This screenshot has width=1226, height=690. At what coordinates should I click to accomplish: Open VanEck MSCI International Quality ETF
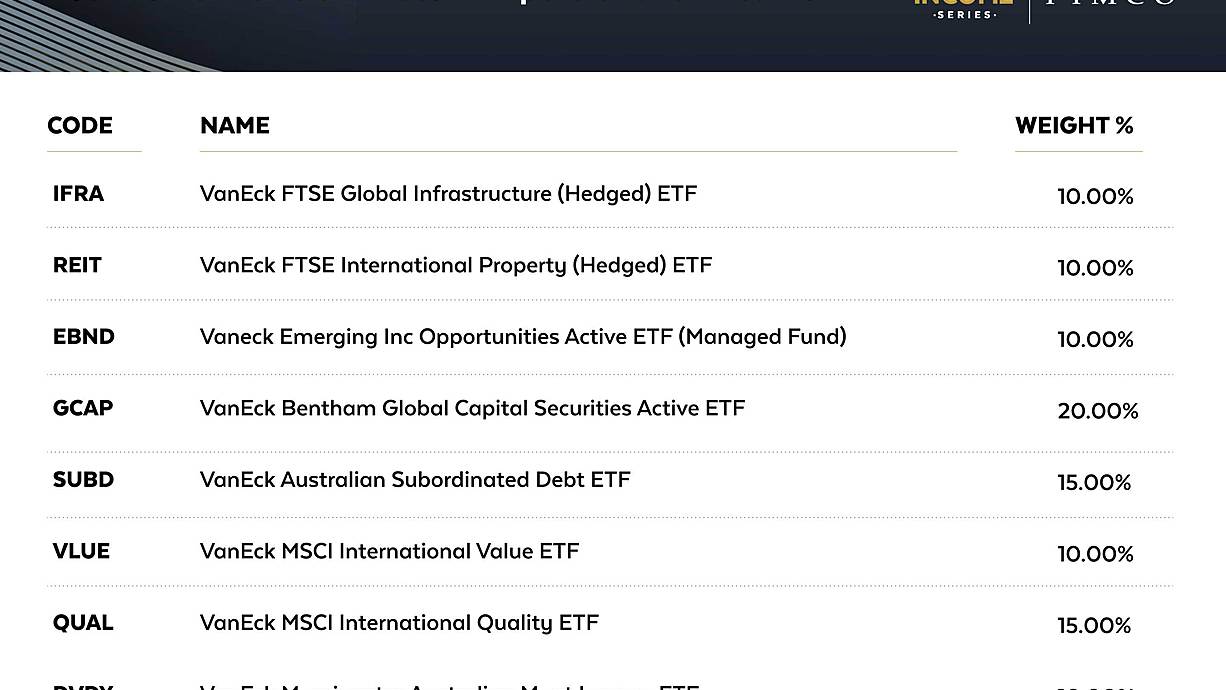399,623
